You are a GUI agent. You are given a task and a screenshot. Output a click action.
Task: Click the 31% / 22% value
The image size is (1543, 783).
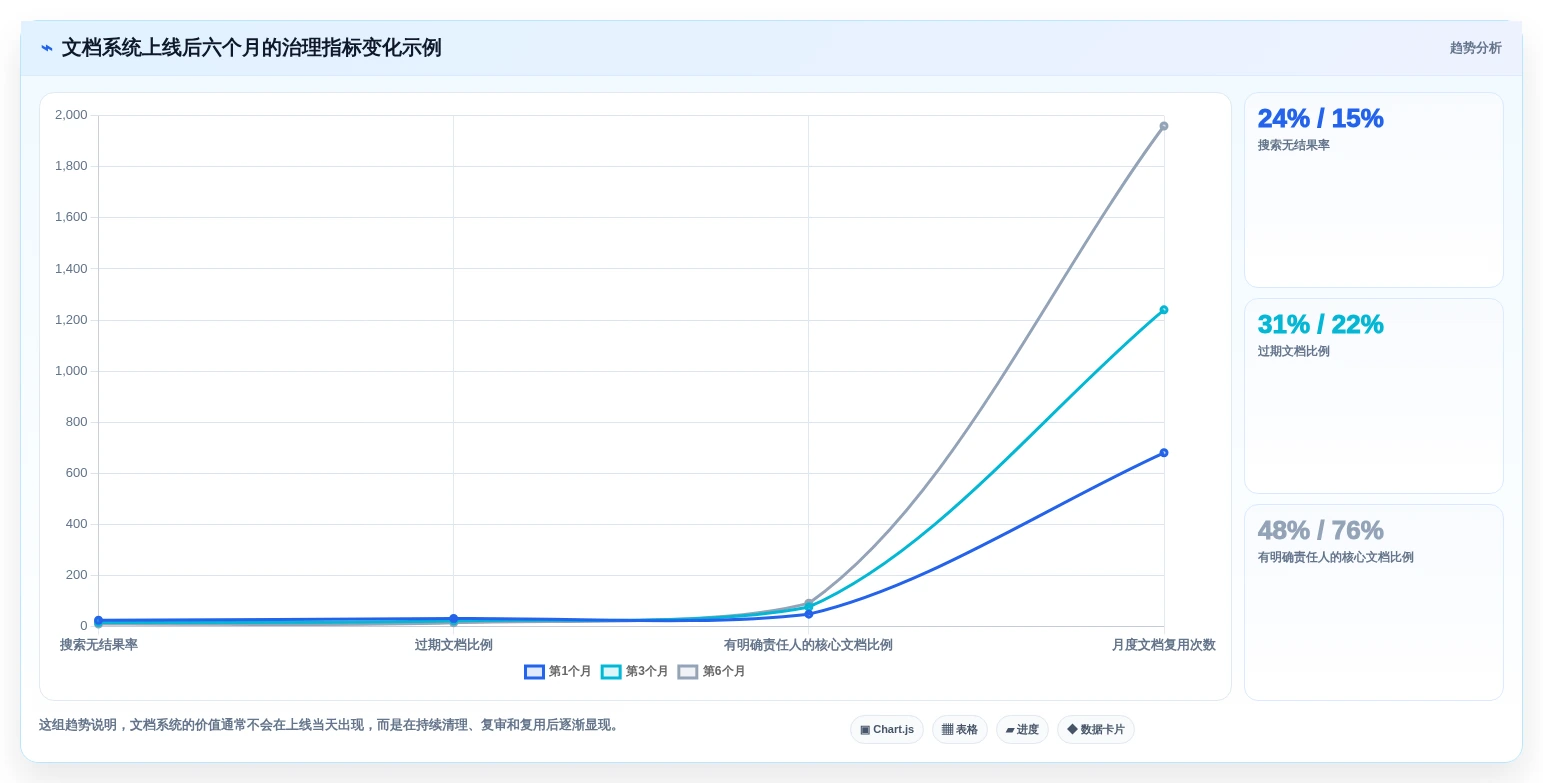pyautogui.click(x=1320, y=324)
